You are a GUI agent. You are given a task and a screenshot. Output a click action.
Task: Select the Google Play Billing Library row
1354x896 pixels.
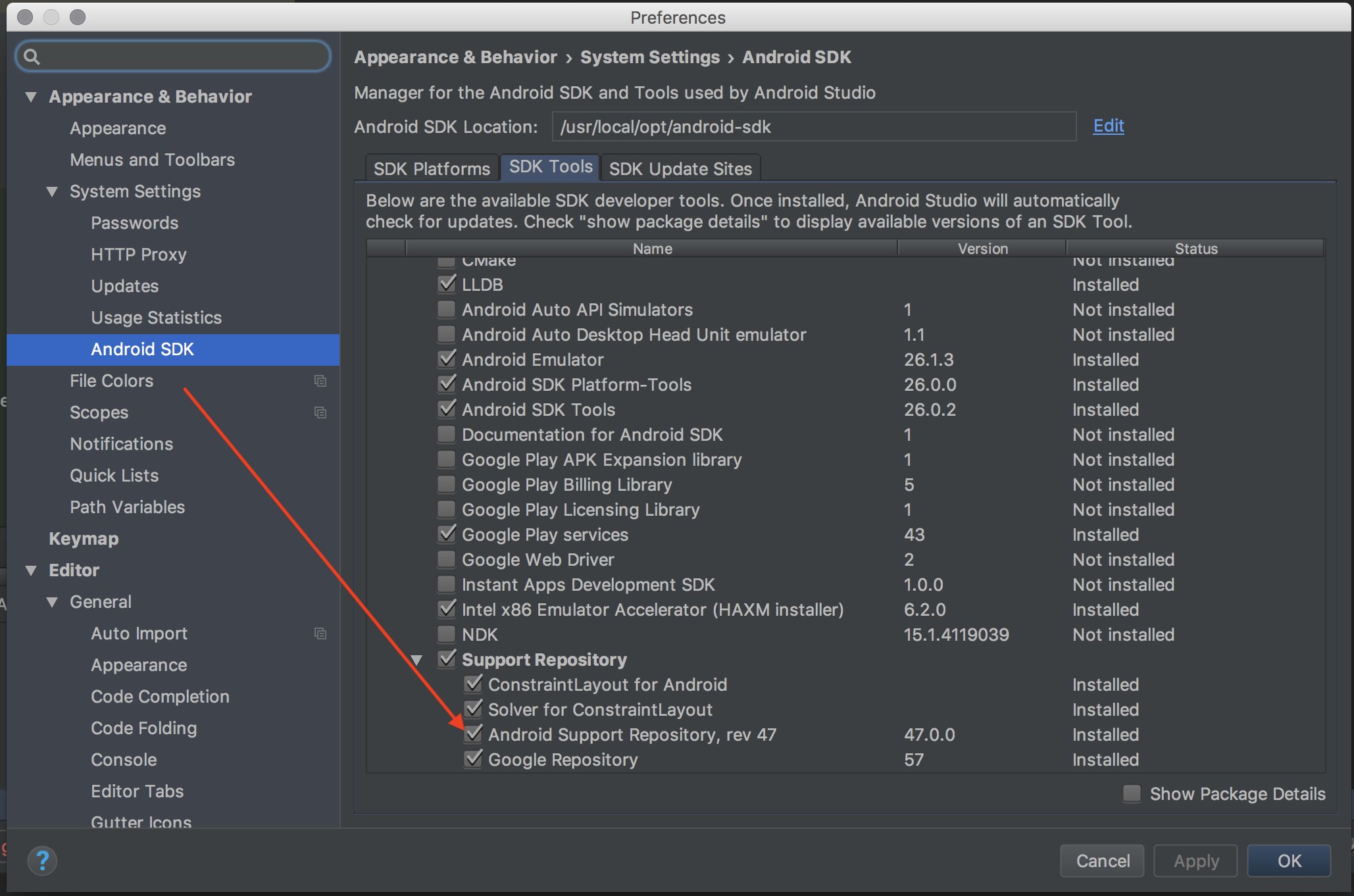coord(845,484)
